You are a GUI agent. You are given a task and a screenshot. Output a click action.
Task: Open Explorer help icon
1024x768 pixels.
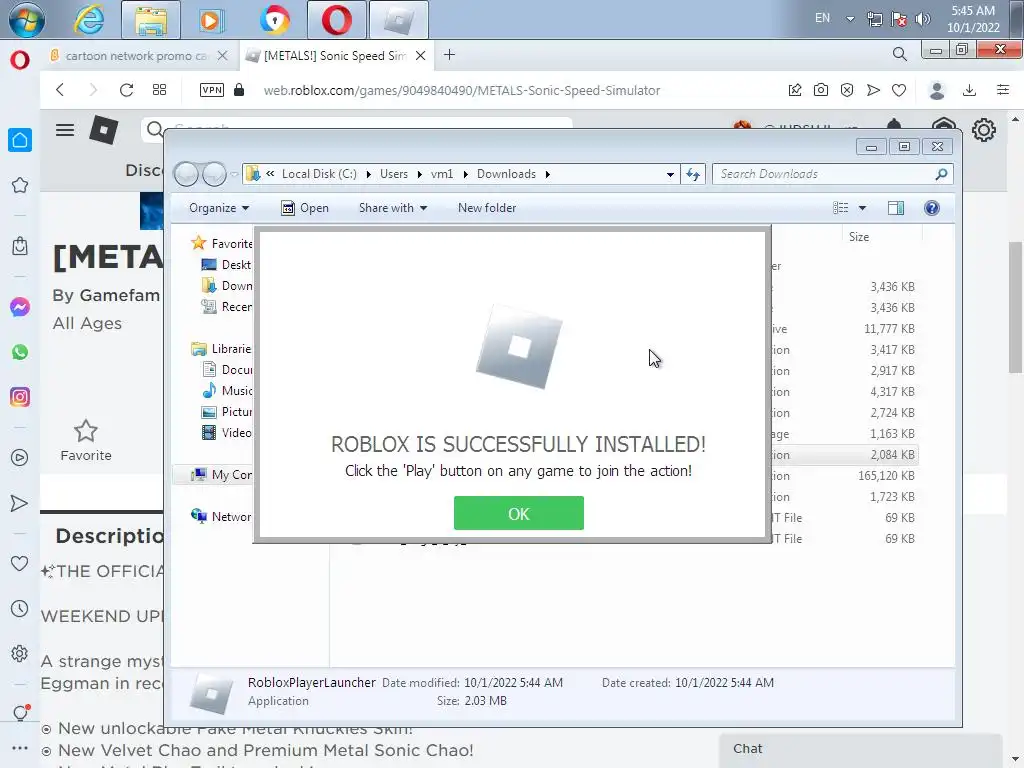pyautogui.click(x=932, y=208)
